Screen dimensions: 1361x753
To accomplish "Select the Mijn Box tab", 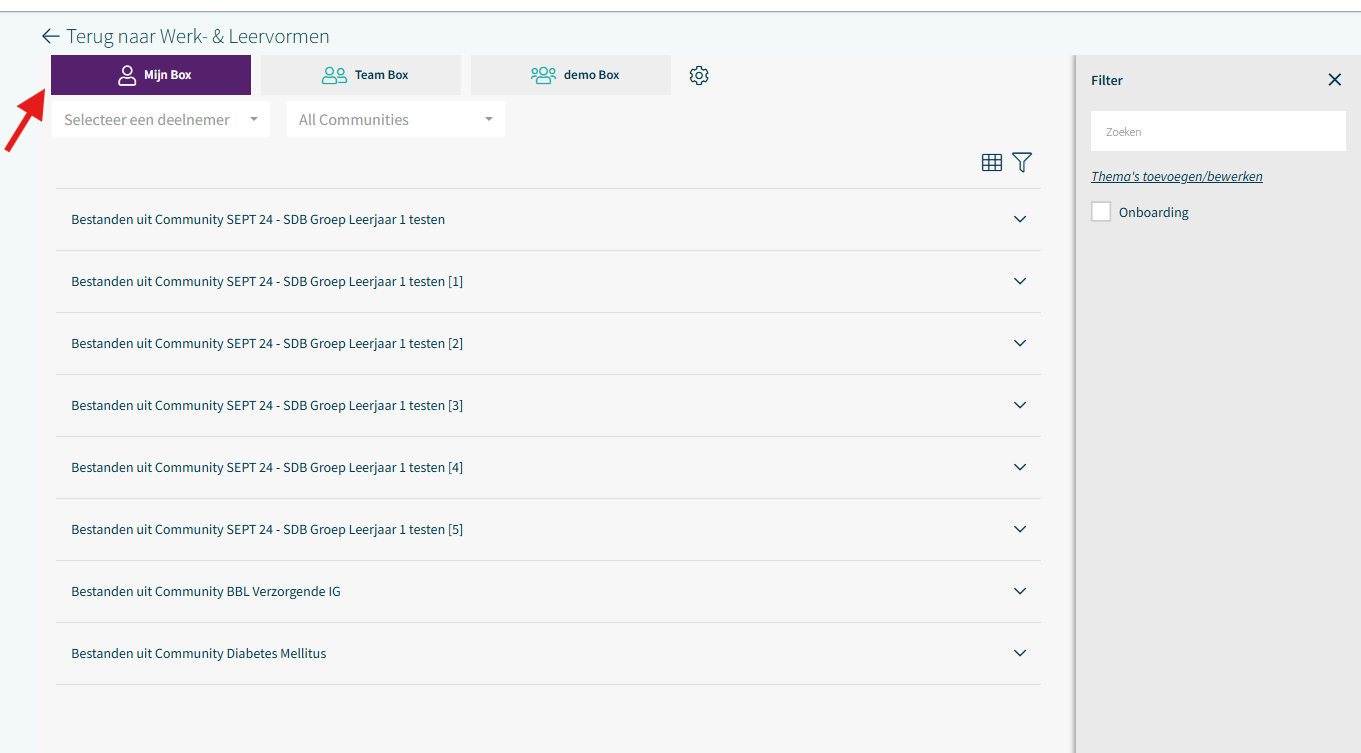I will 151,75.
